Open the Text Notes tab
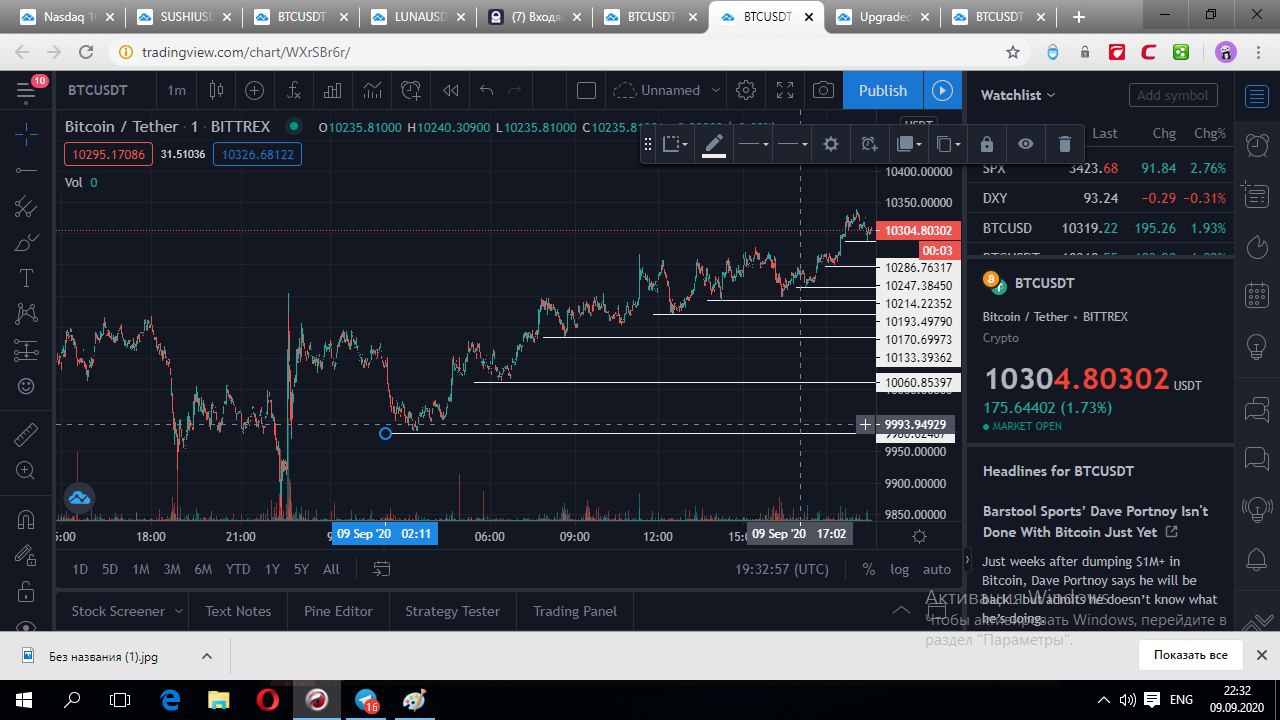1280x720 pixels. click(x=238, y=611)
